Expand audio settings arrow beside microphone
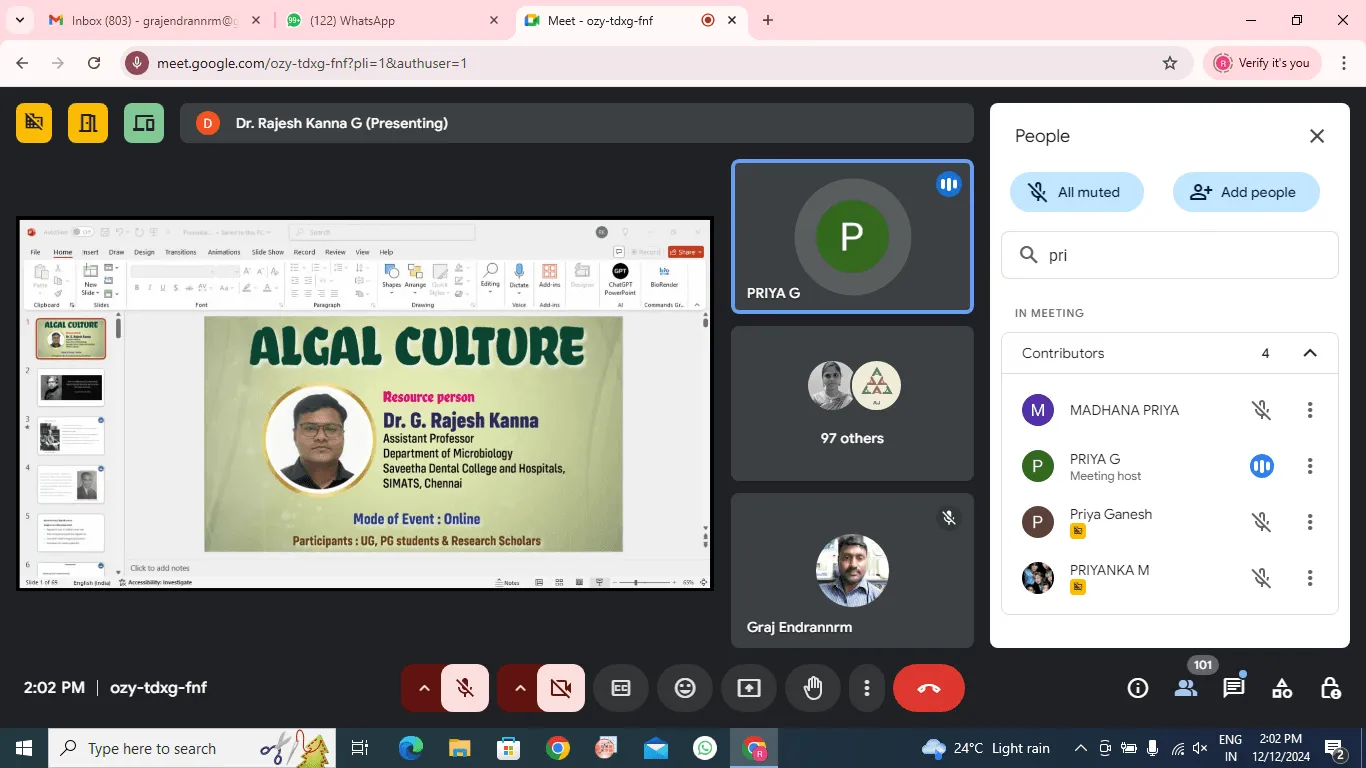Screen dimensions: 1366x768 point(423,688)
